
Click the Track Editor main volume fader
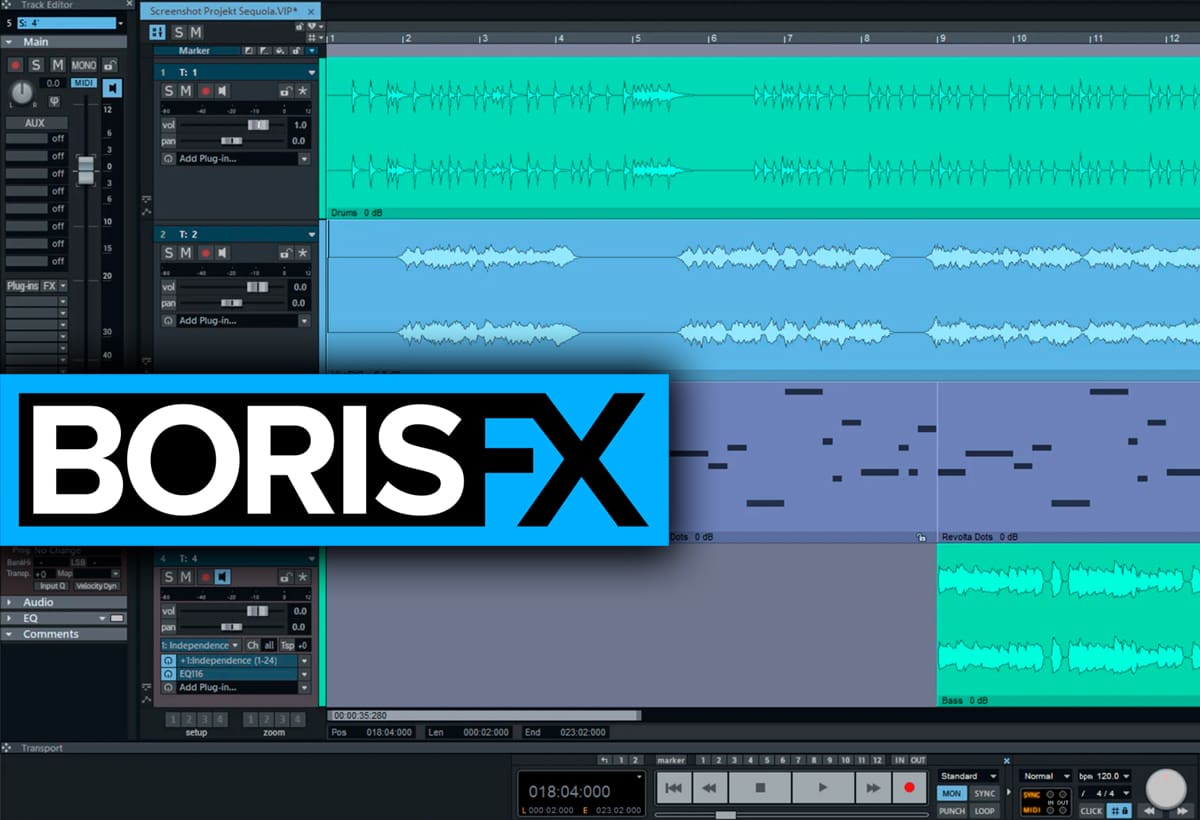pyautogui.click(x=85, y=169)
